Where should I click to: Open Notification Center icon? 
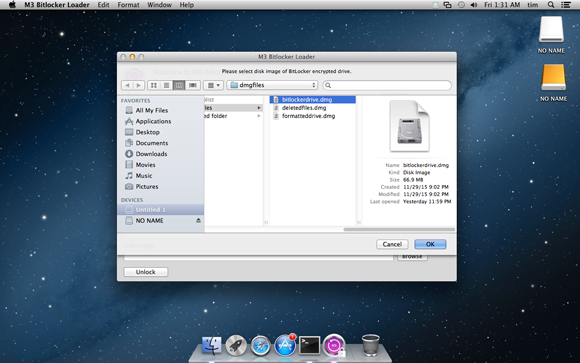coord(566,5)
